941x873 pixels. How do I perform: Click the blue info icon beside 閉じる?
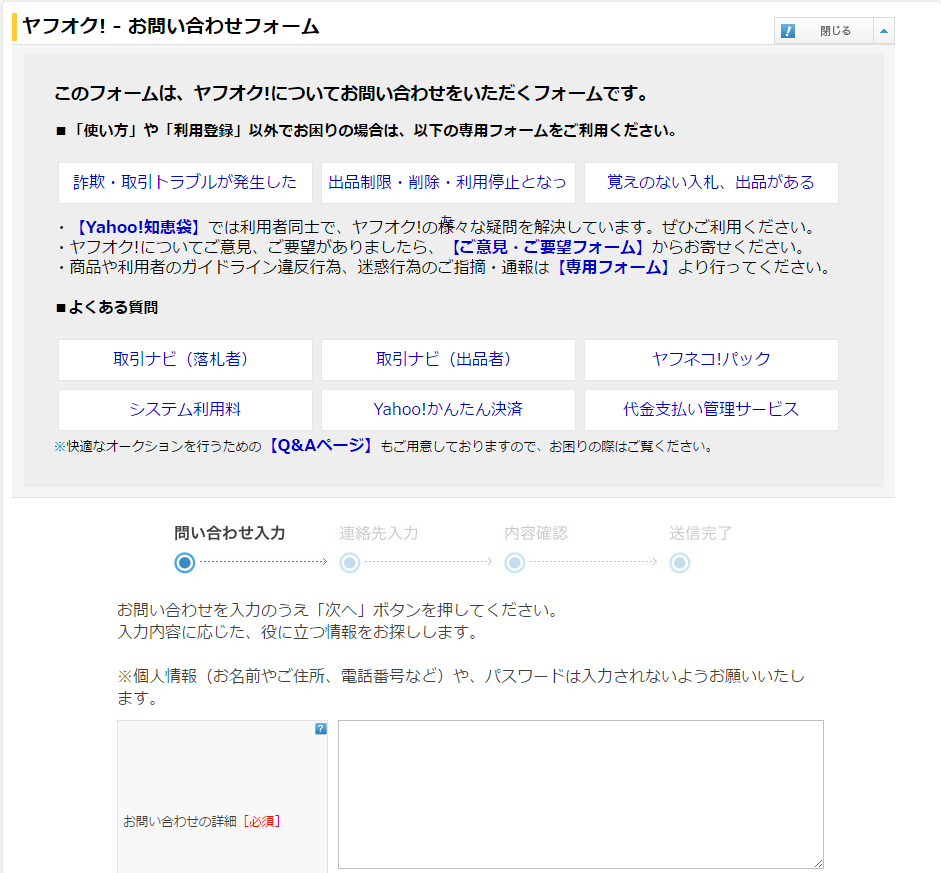[788, 31]
